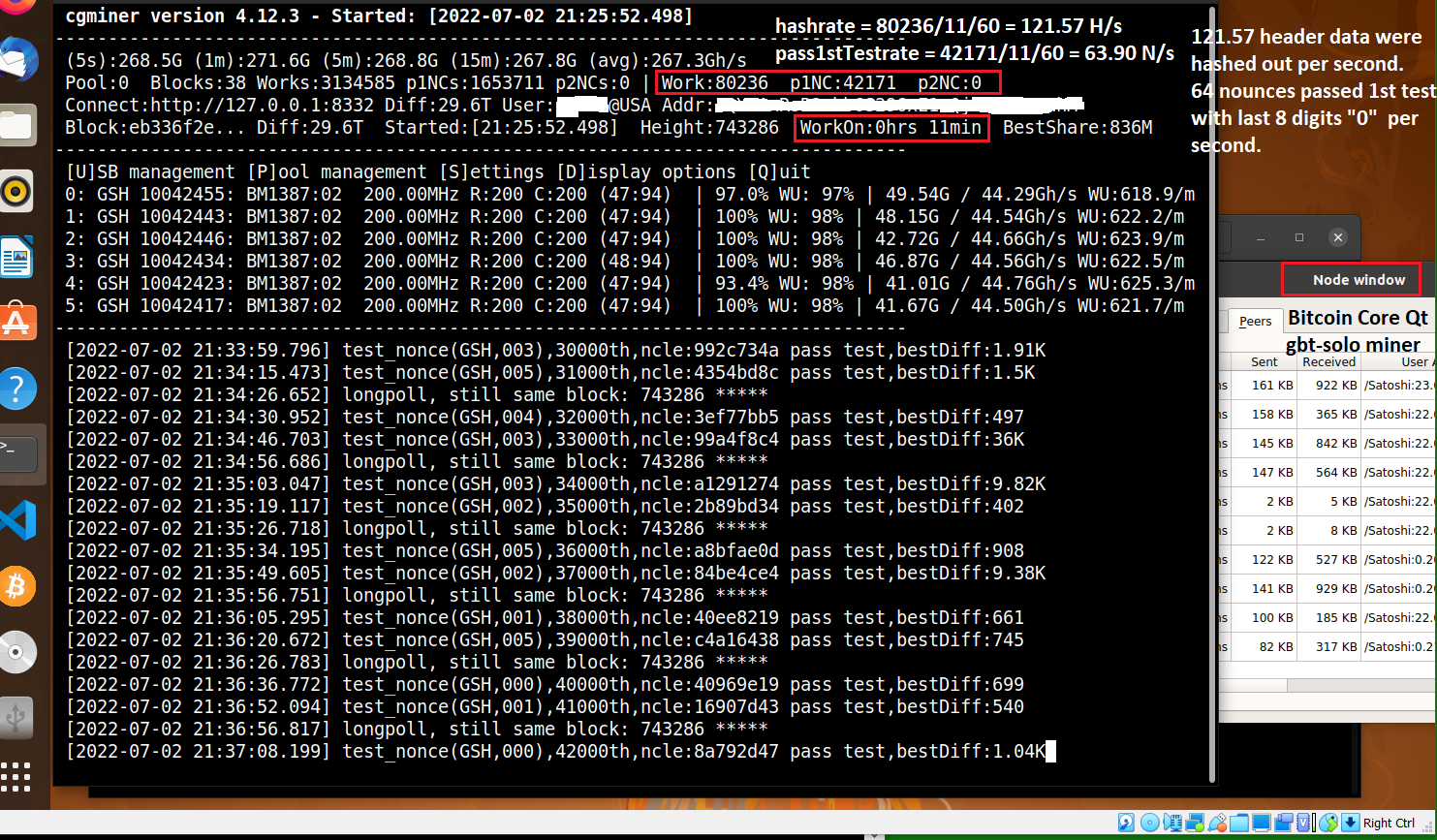This screenshot has height=840, width=1437.
Task: Focus the Terminal icon in dock
Action: [17, 453]
